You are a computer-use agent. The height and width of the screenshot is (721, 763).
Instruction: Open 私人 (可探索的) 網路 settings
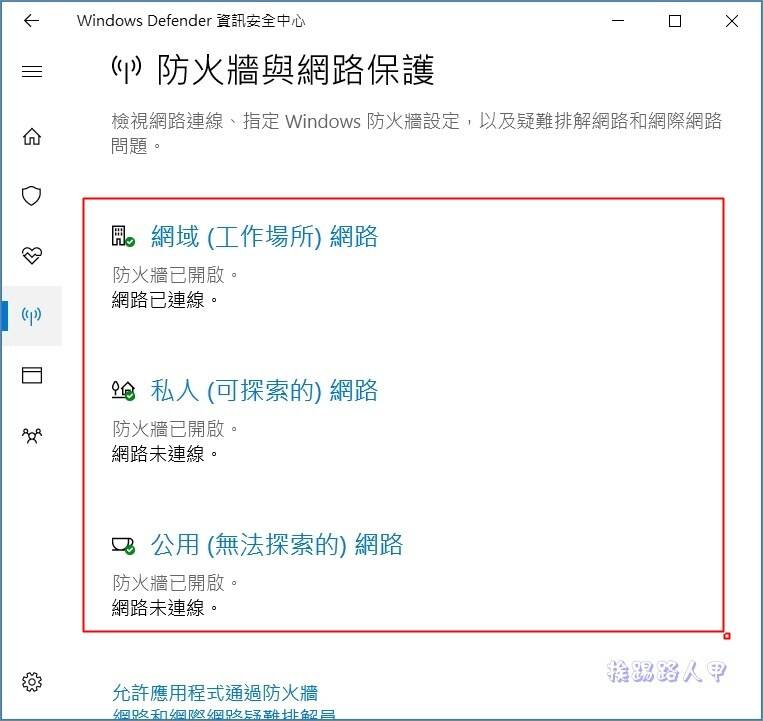pyautogui.click(x=264, y=391)
